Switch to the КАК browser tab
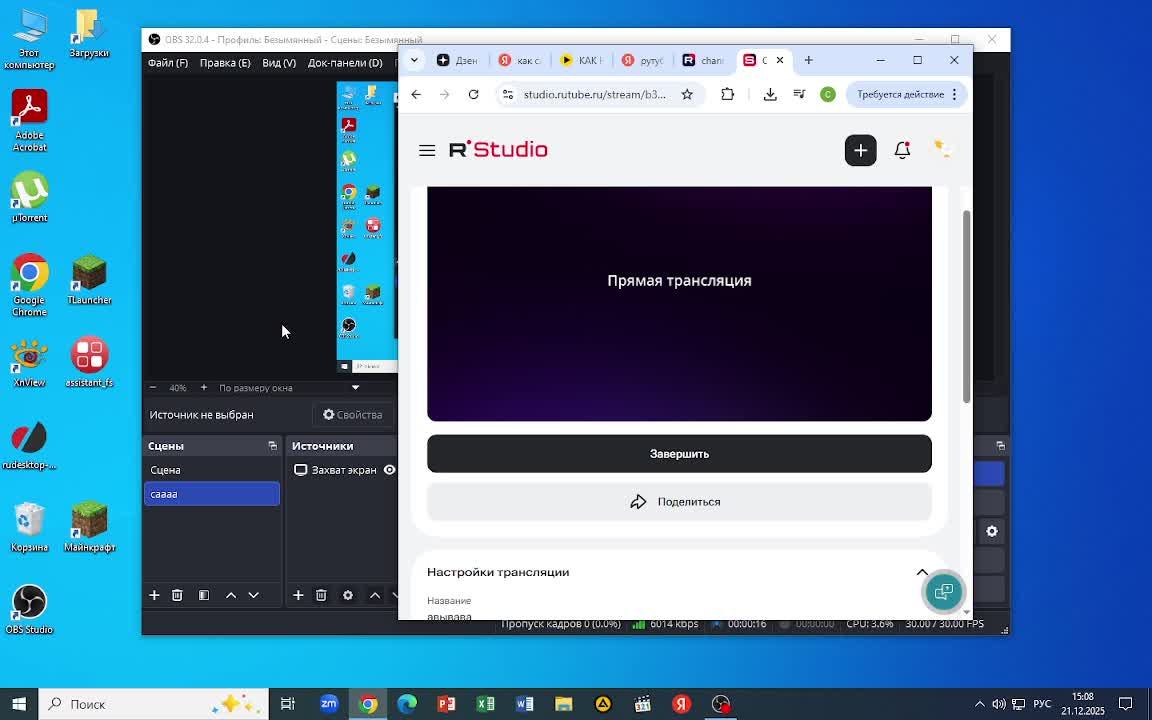This screenshot has height=720, width=1152. pyautogui.click(x=582, y=60)
